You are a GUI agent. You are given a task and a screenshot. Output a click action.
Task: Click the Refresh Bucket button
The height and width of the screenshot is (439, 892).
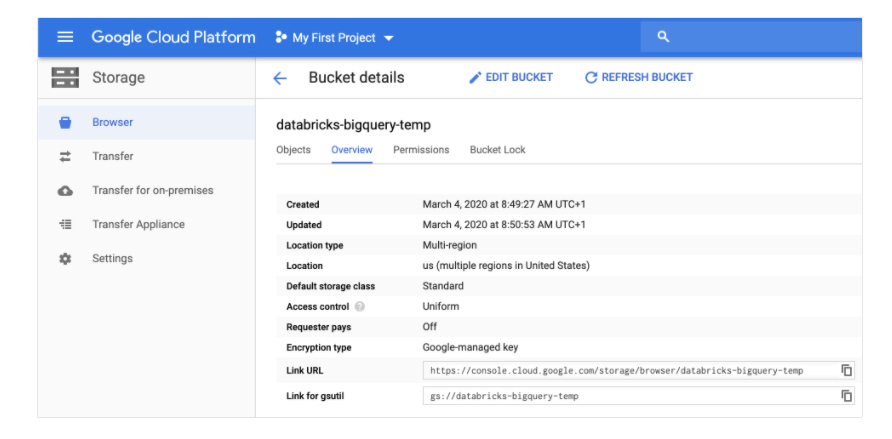coord(638,78)
